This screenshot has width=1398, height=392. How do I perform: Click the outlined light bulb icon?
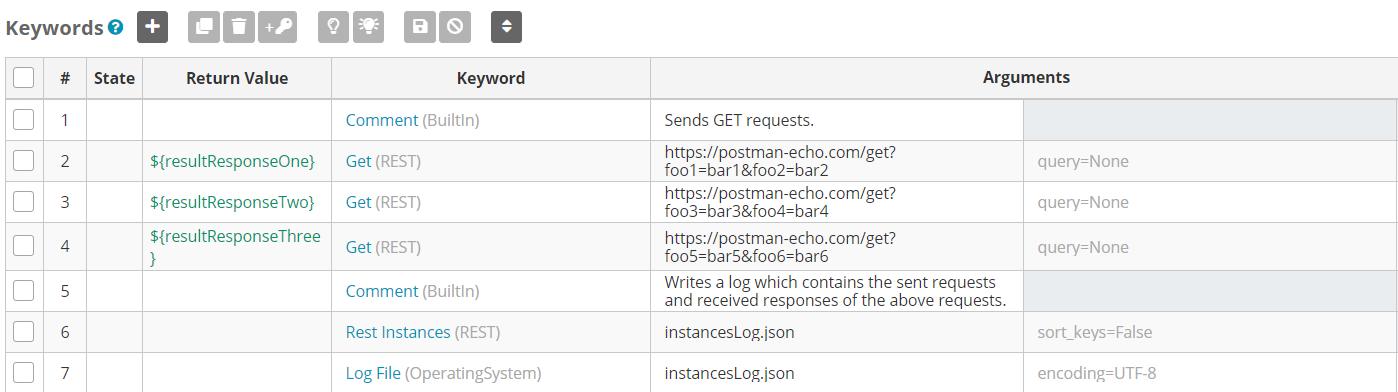(334, 27)
